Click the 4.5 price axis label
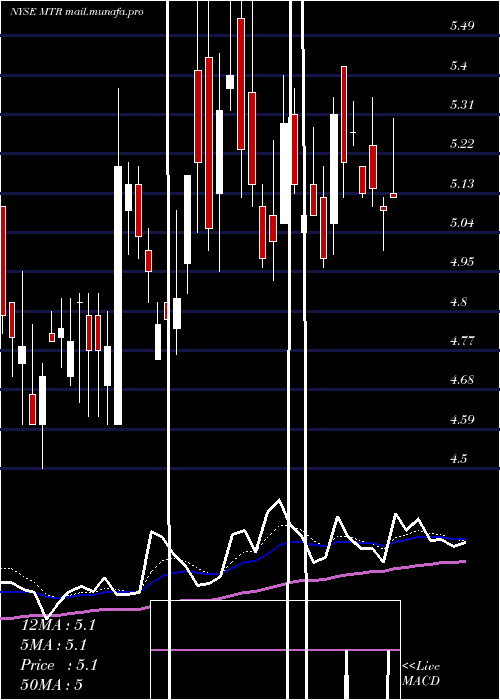500x700 pixels. (x=458, y=459)
